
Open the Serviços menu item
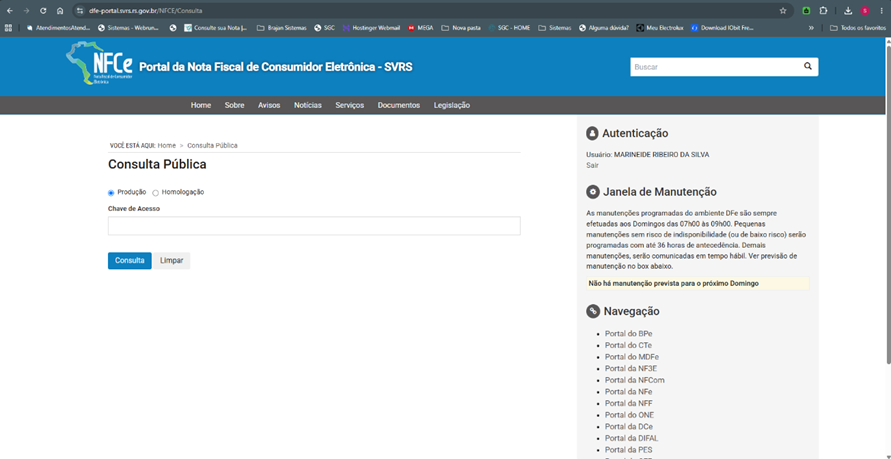click(x=349, y=105)
